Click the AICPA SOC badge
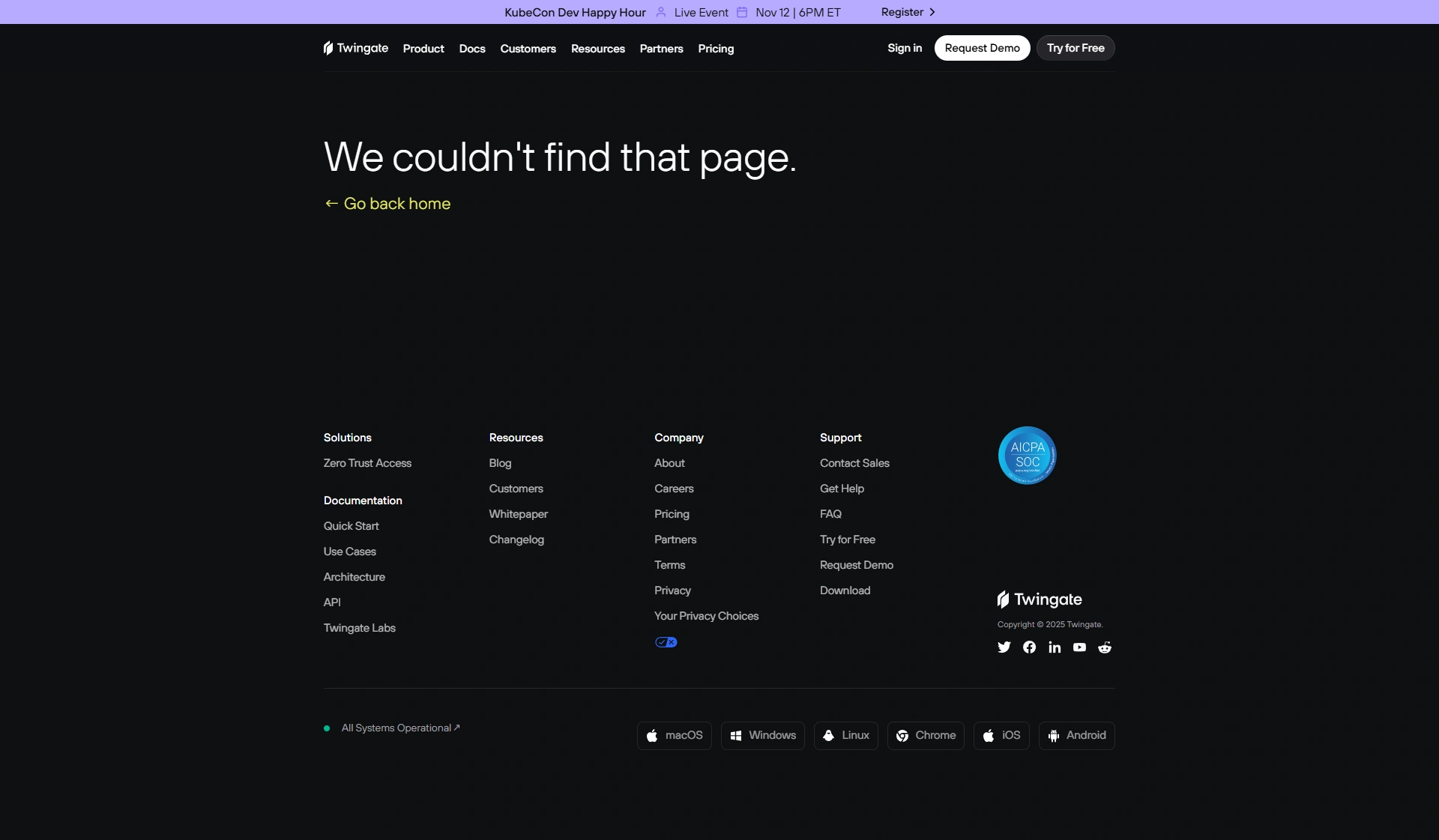This screenshot has width=1439, height=840. [x=1027, y=456]
